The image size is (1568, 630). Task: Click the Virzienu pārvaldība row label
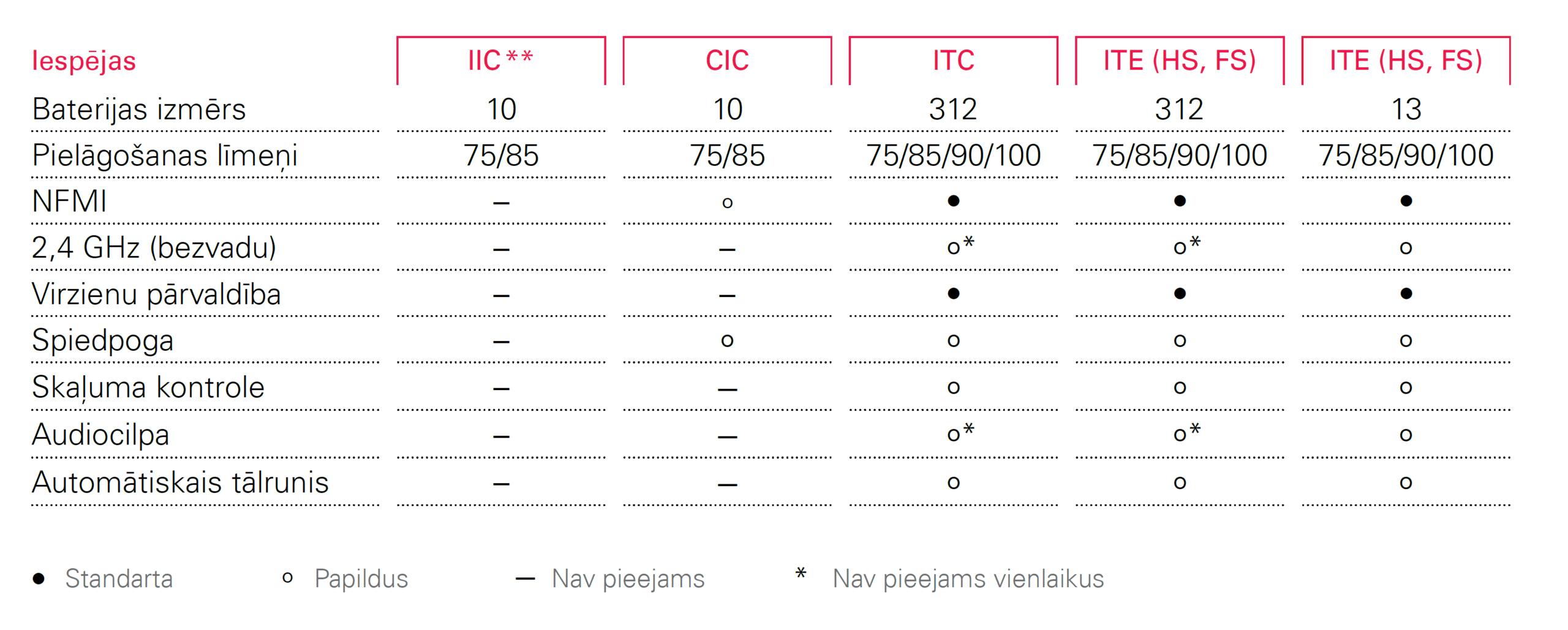tap(156, 294)
